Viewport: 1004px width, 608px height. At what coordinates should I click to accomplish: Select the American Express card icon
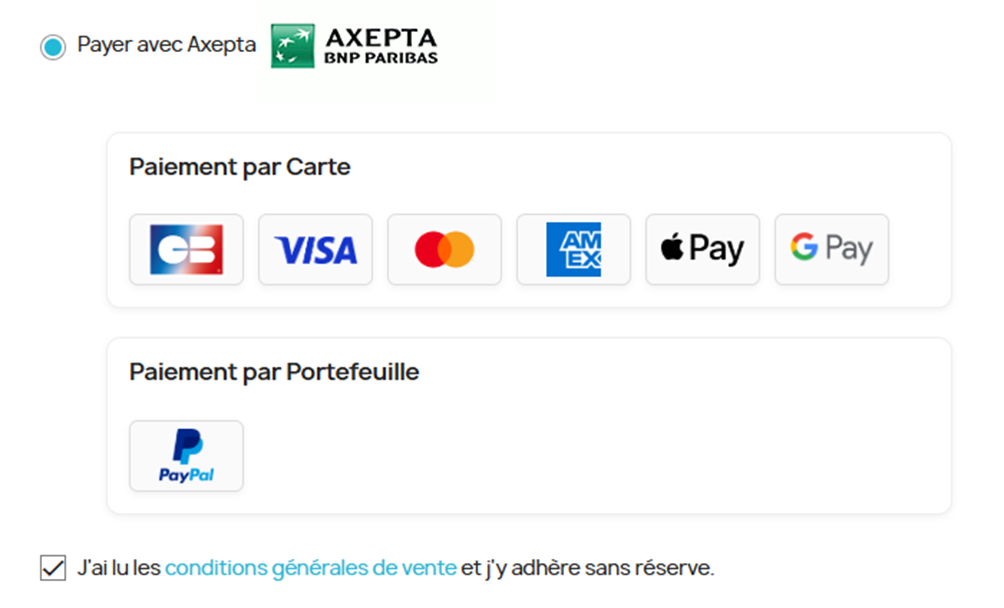pyautogui.click(x=573, y=250)
